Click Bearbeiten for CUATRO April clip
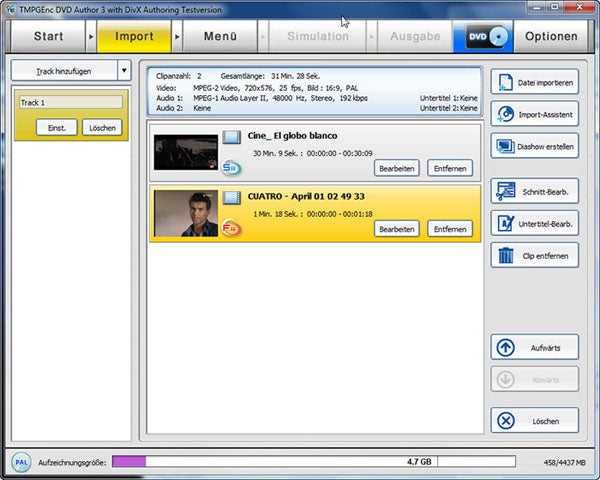600x480 pixels. (x=396, y=229)
